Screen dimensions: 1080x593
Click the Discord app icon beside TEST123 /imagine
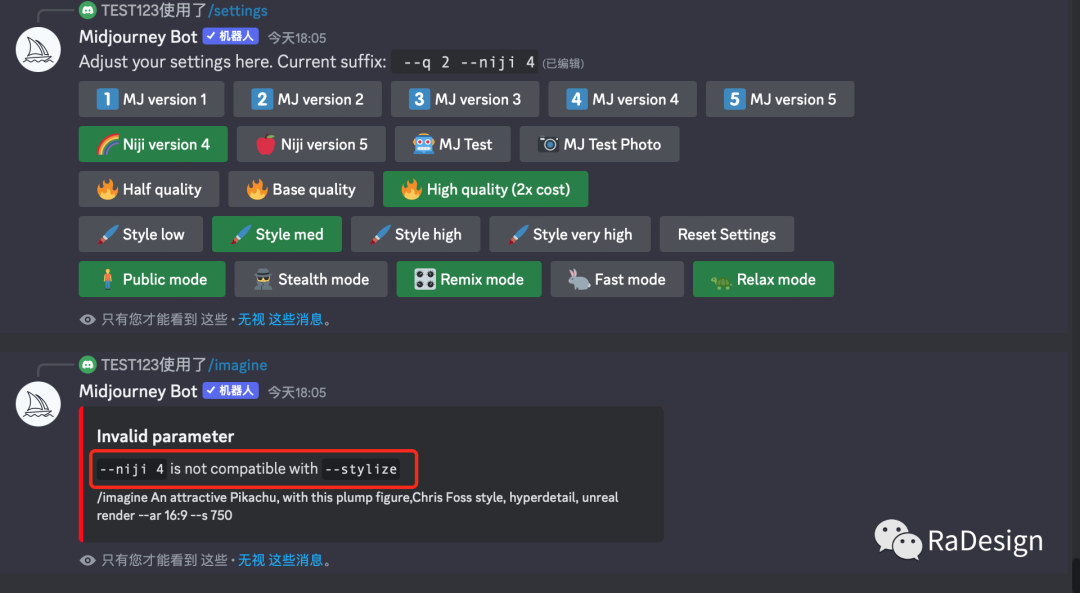(87, 364)
